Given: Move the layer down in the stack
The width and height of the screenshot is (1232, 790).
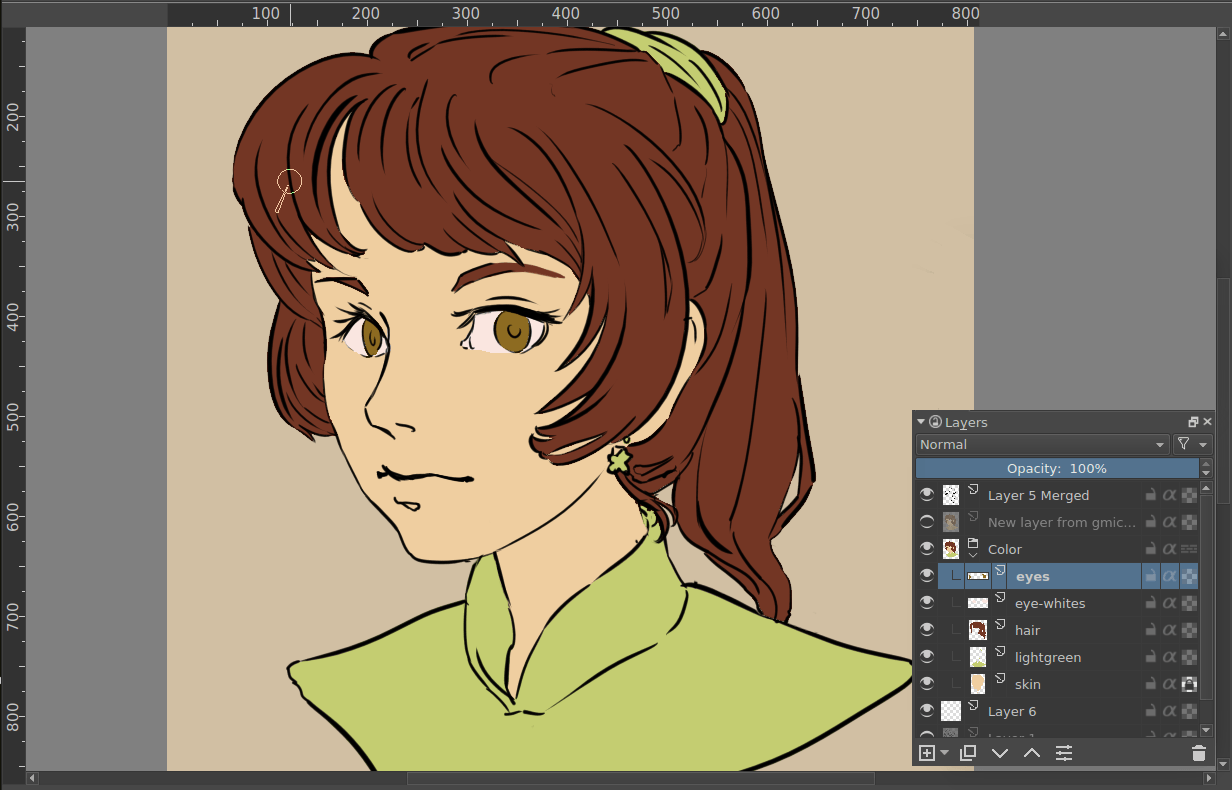Looking at the screenshot, I should [999, 753].
